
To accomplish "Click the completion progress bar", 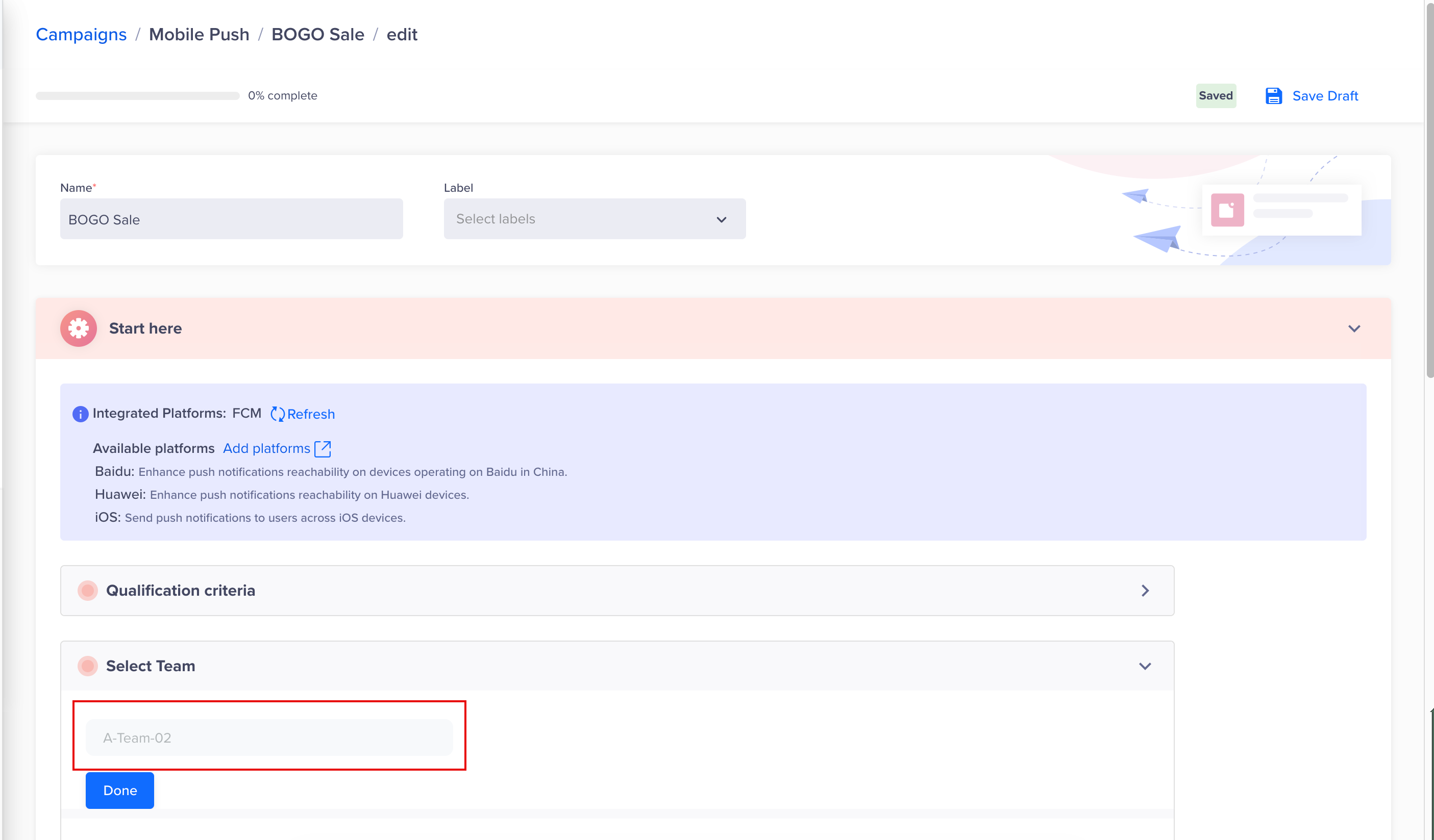I will (x=137, y=95).
